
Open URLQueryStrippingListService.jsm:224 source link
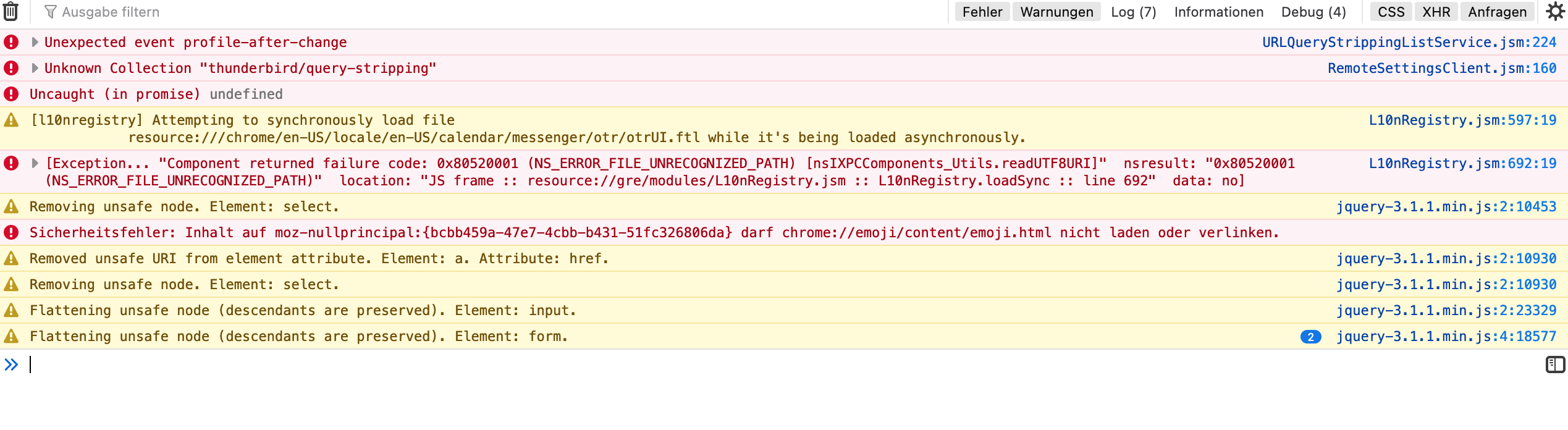click(x=1409, y=42)
